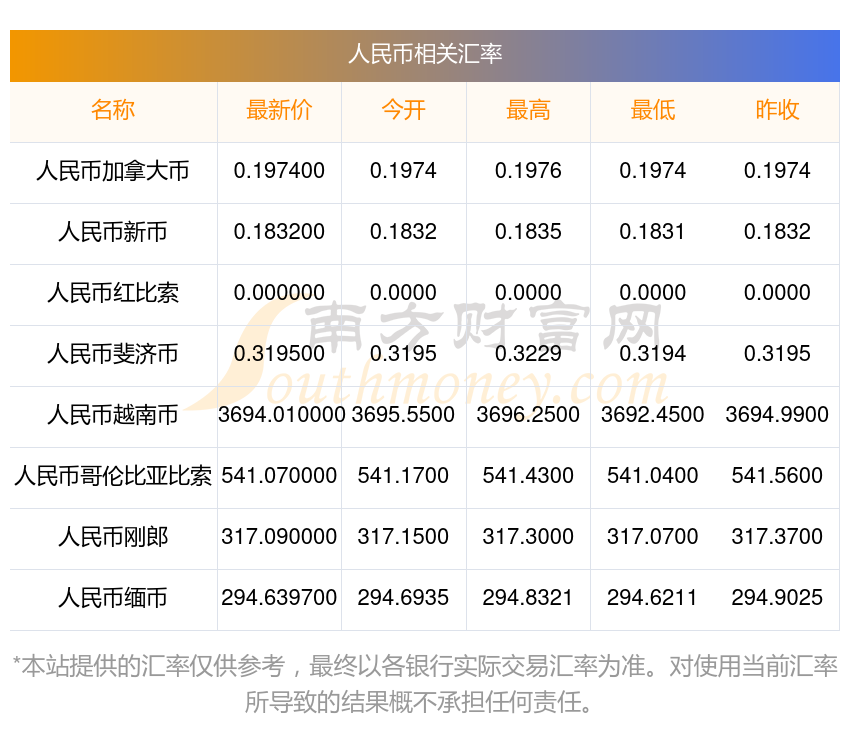This screenshot has height=733, width=850.
Task: Select the 294.9025 previous close value
Action: (777, 598)
